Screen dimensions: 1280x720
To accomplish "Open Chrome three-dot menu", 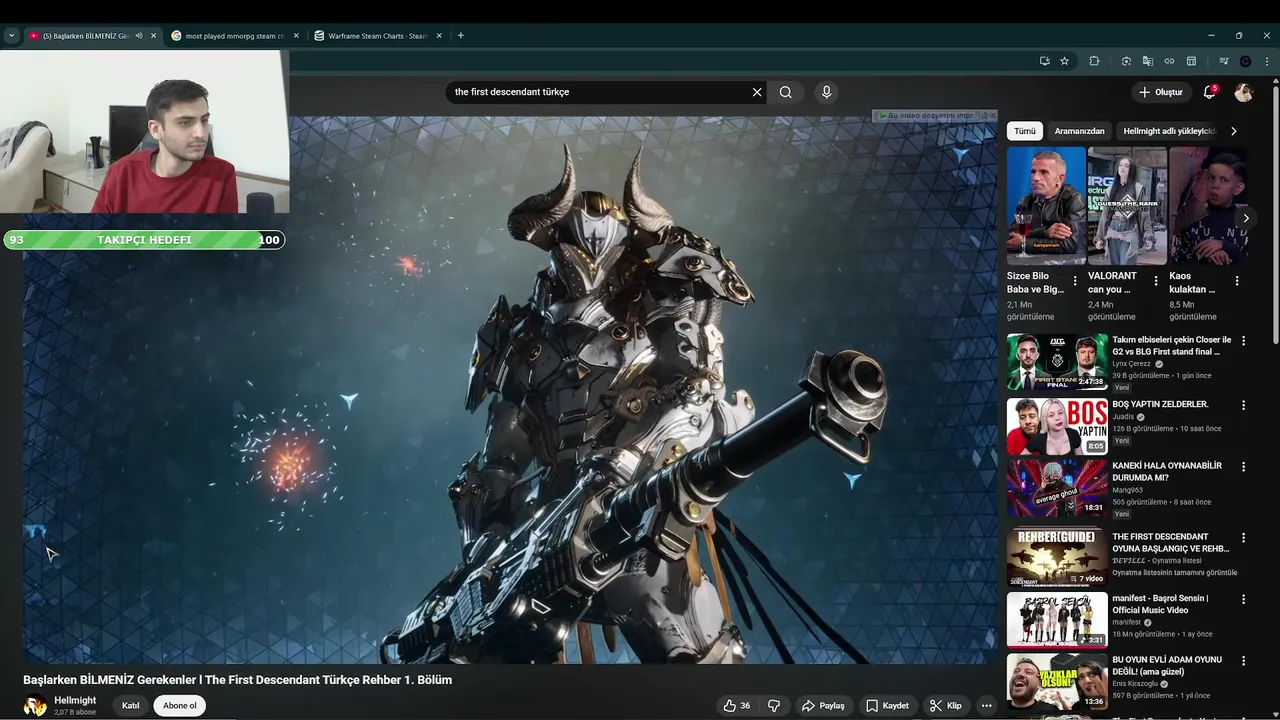I will (1267, 61).
